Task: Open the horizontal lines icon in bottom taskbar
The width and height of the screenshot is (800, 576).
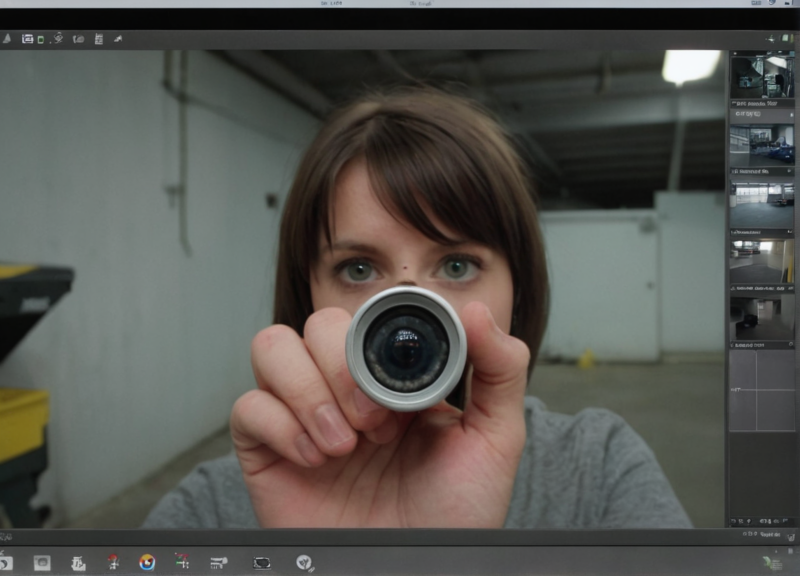Action: click(218, 563)
